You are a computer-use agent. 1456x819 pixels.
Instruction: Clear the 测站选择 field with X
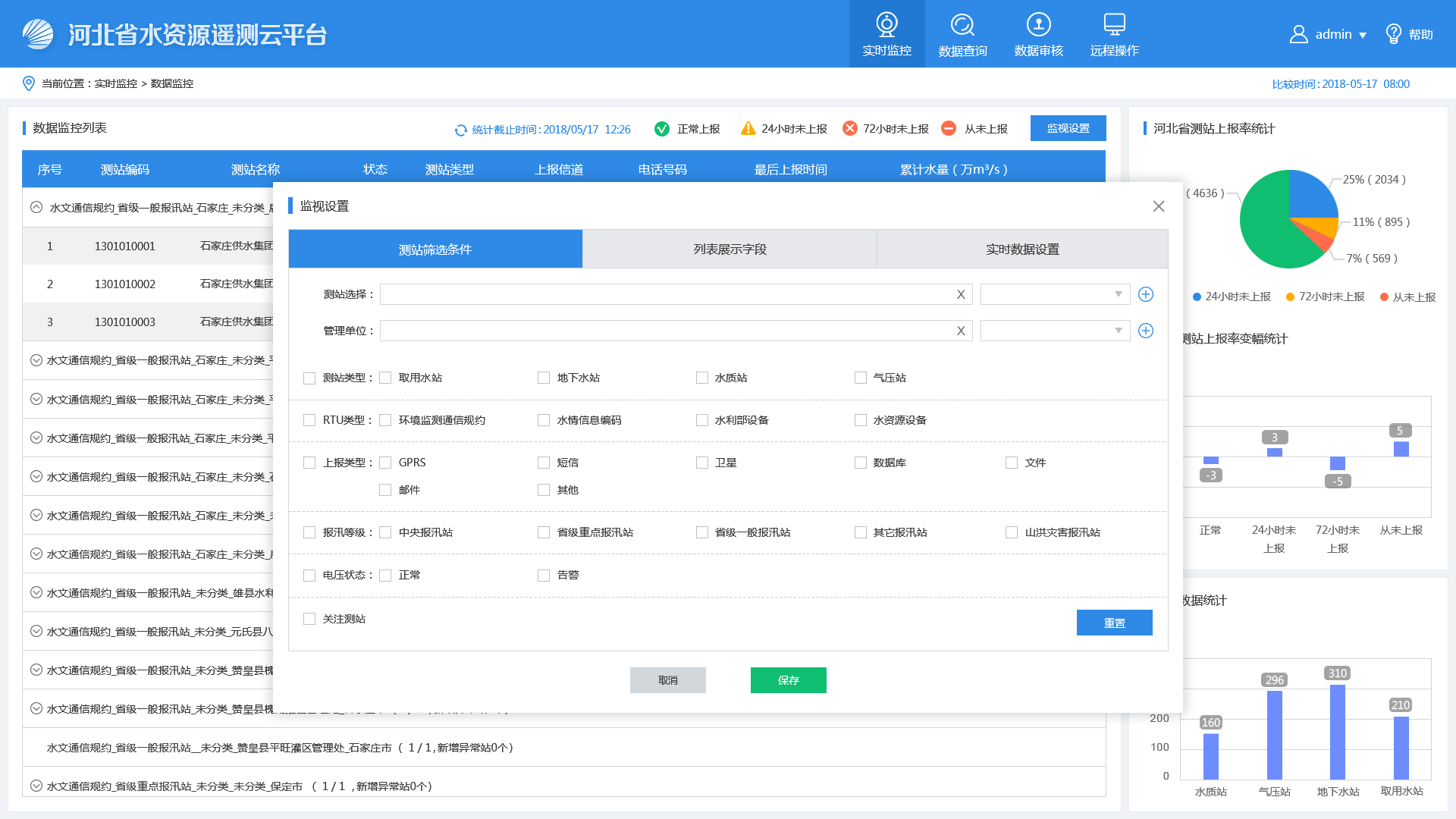[x=961, y=294]
